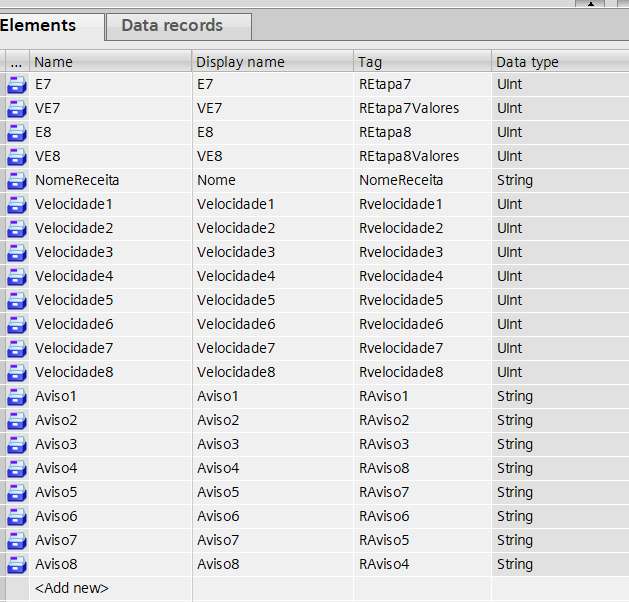The image size is (629, 602).
Task: Select the icon beside Aviso1
Action: pos(16,397)
